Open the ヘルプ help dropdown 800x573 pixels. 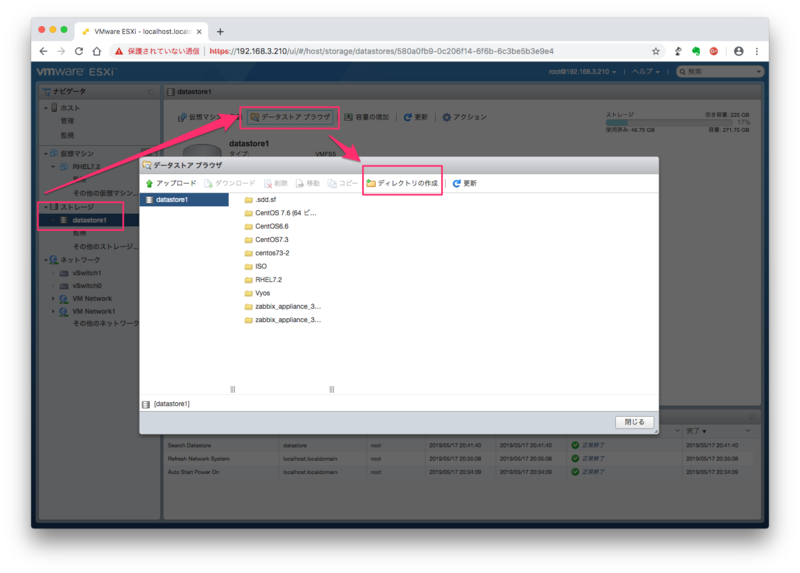(645, 71)
